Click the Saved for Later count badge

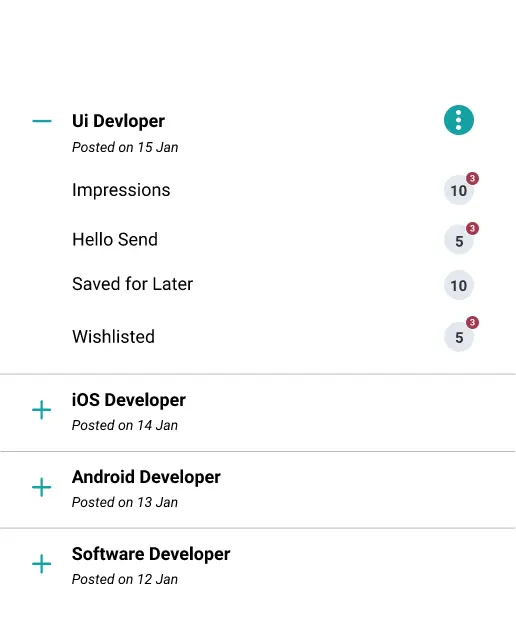point(459,285)
